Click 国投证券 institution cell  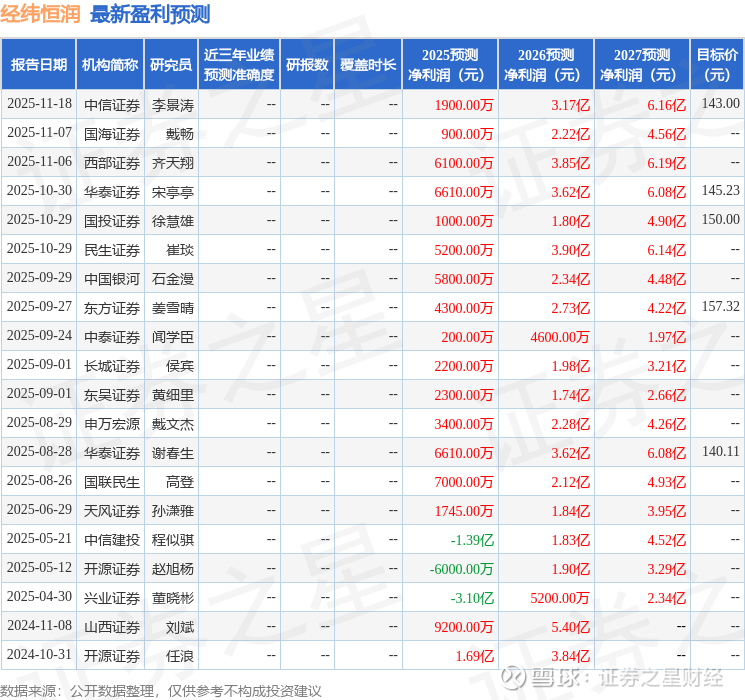point(112,221)
